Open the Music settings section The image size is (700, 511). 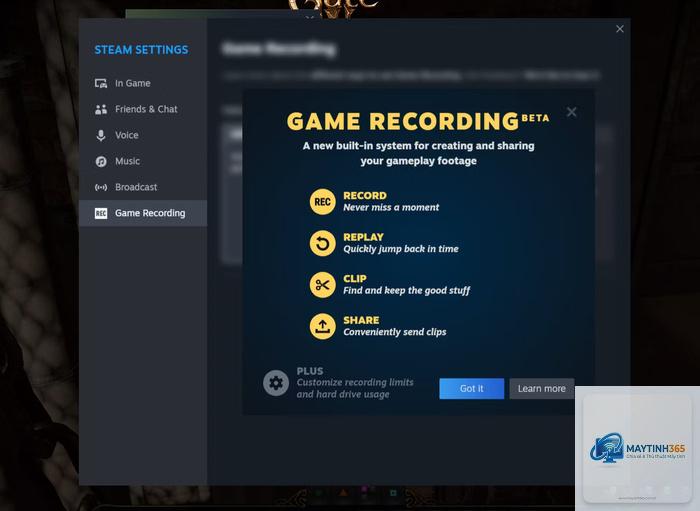(143, 161)
